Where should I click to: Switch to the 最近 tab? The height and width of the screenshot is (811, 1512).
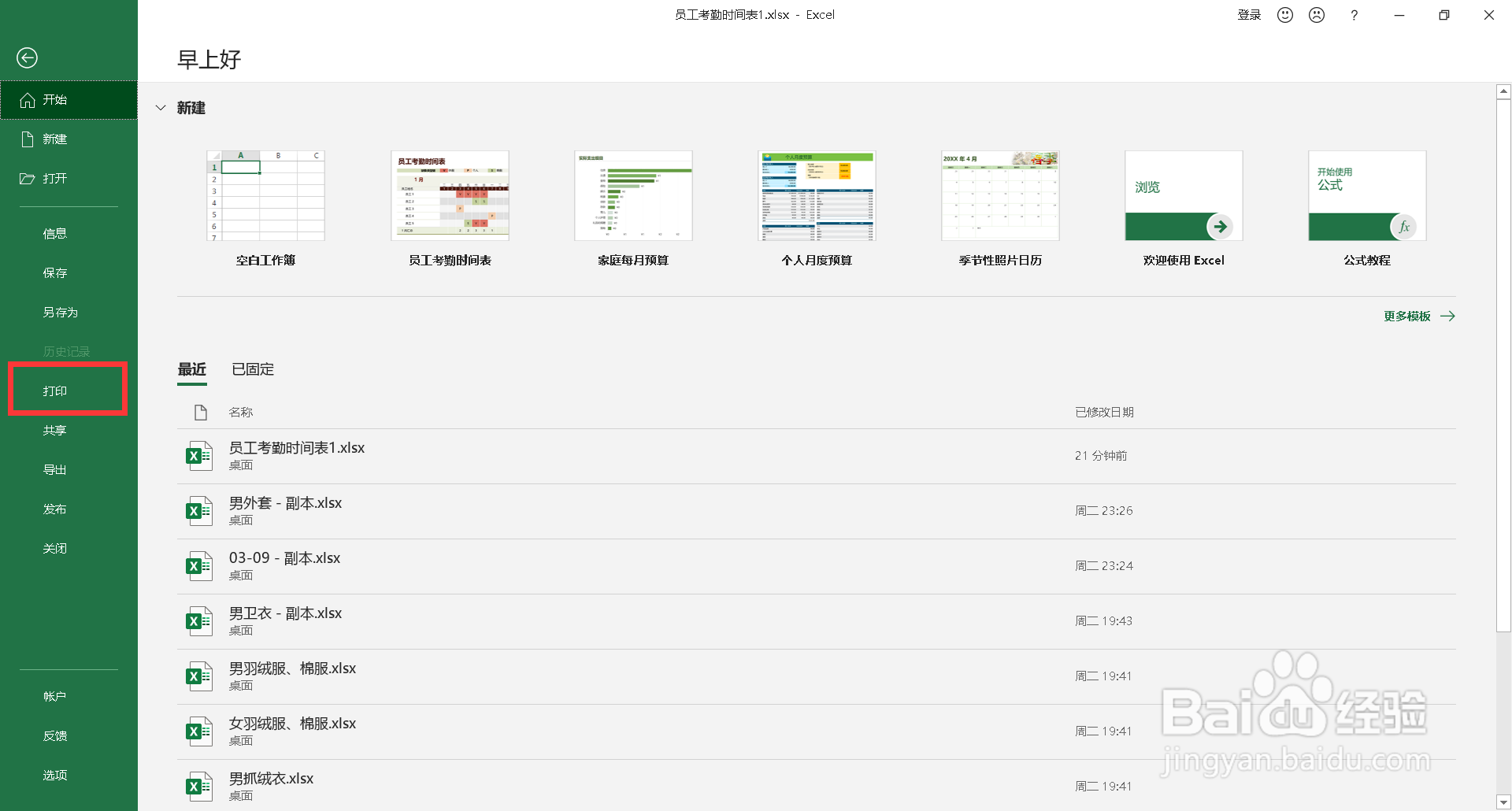[192, 369]
